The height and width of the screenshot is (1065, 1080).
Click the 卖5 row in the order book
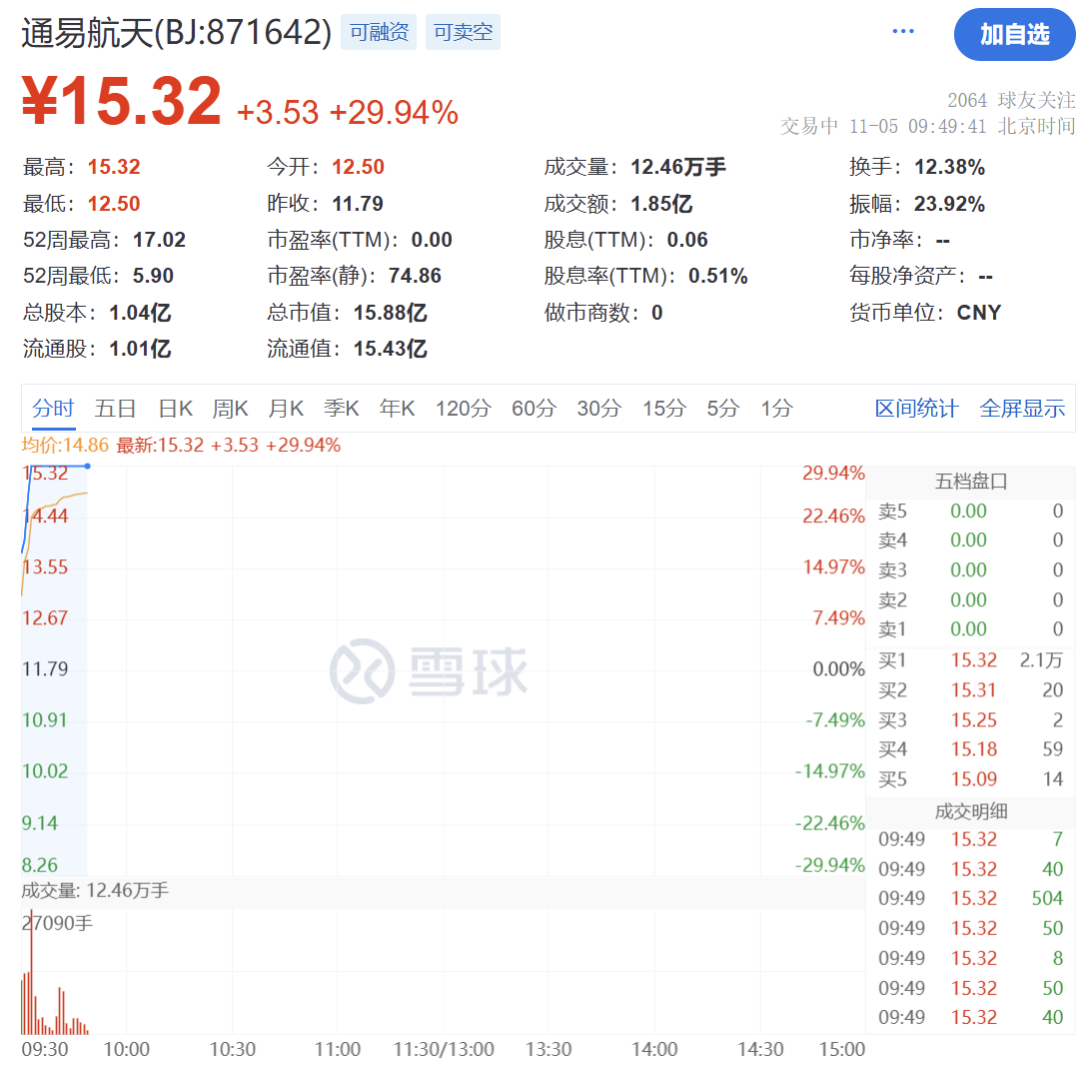pyautogui.click(x=970, y=511)
